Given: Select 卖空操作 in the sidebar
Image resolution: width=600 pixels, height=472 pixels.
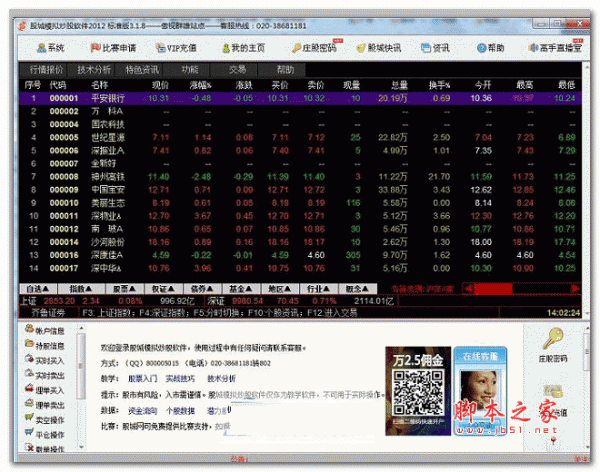Looking at the screenshot, I should tap(44, 420).
